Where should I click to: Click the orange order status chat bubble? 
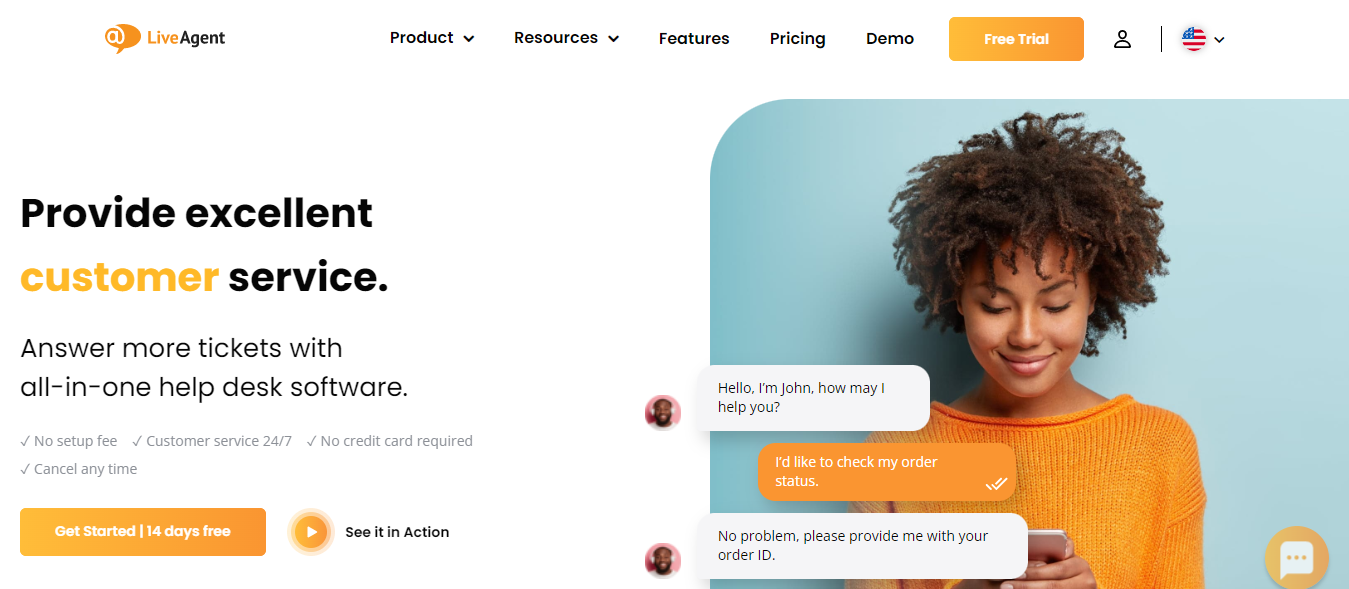click(x=887, y=472)
